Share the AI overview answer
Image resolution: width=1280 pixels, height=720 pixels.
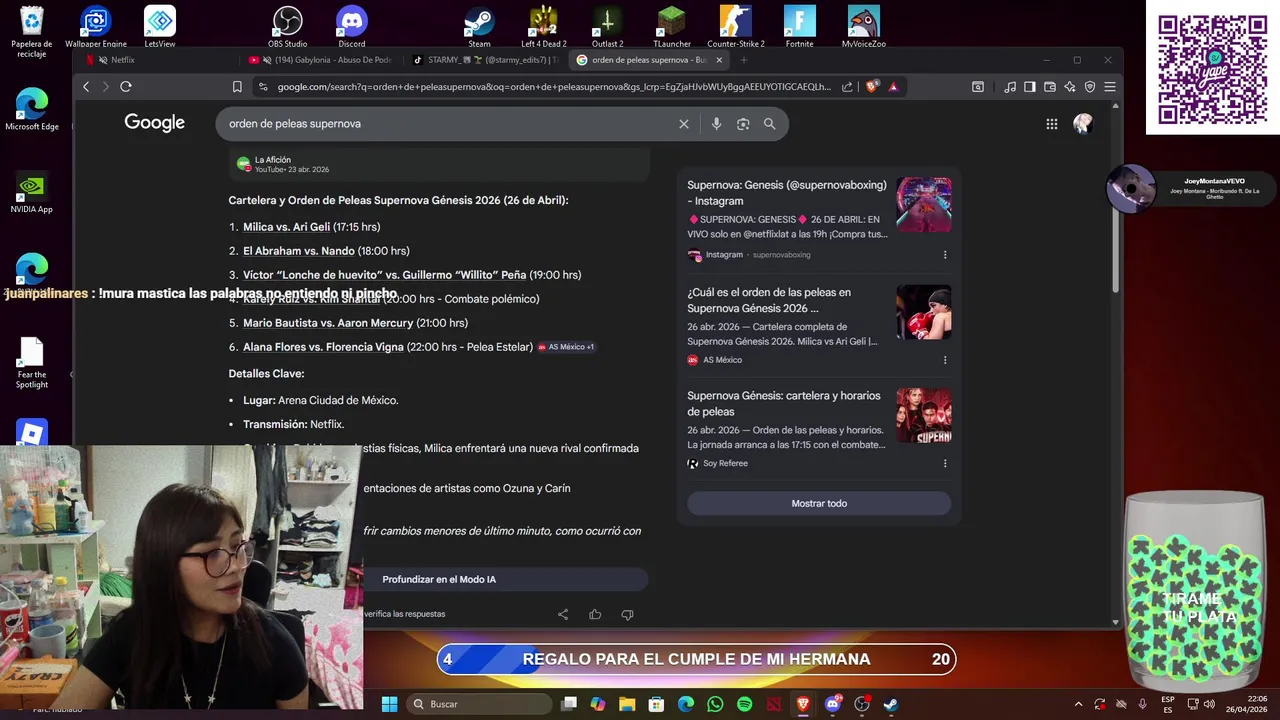563,614
